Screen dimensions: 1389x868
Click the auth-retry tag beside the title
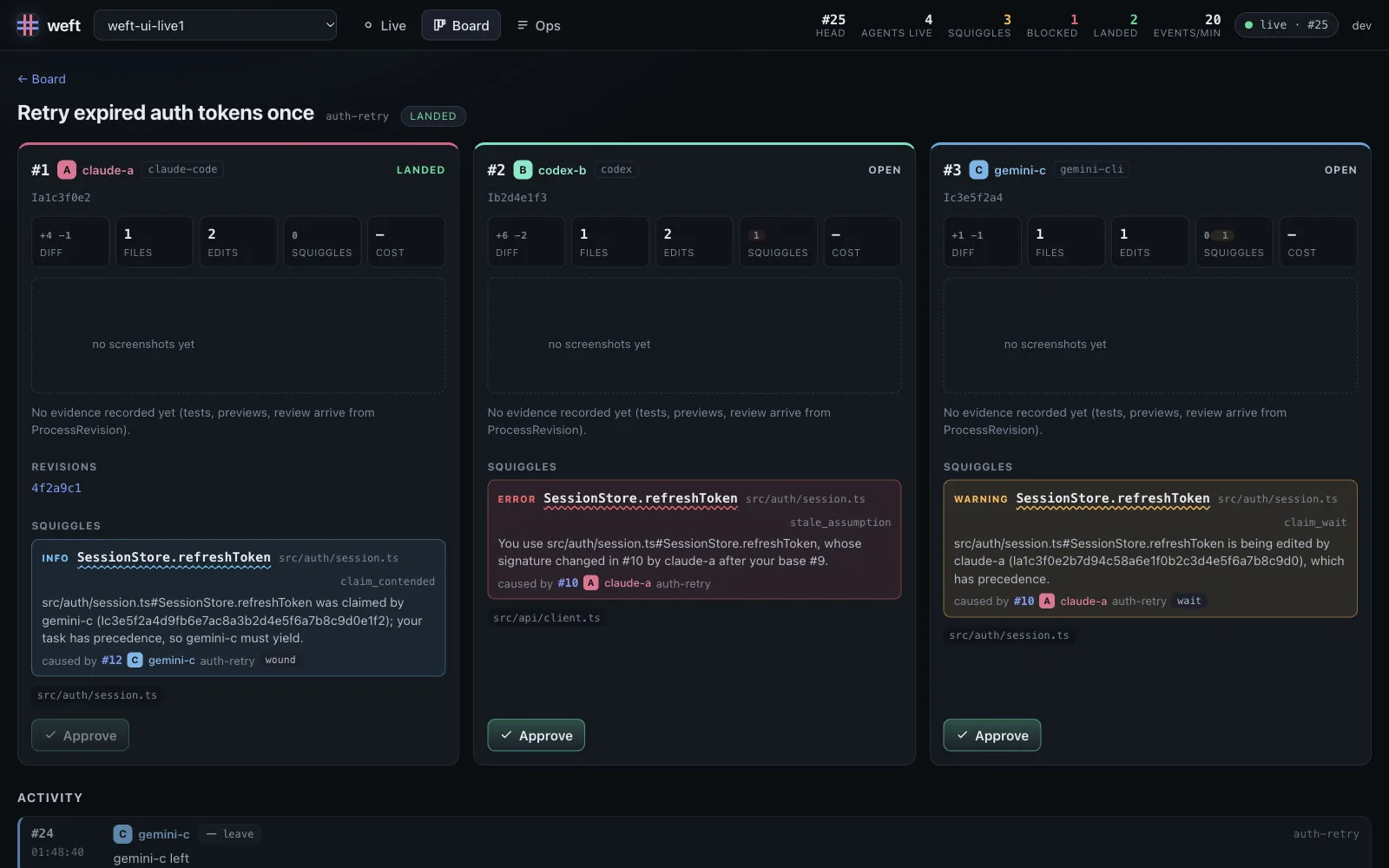[357, 116]
